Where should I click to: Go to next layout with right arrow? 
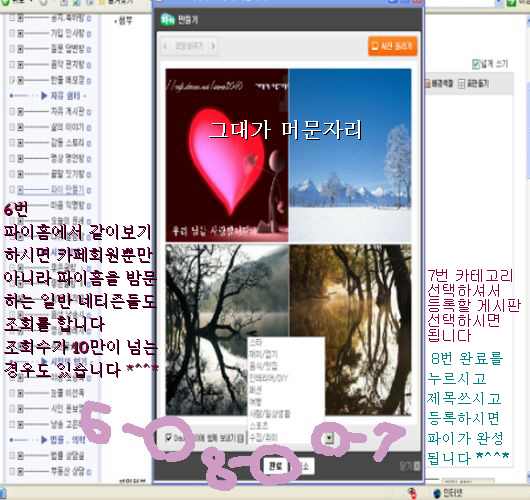coord(213,46)
